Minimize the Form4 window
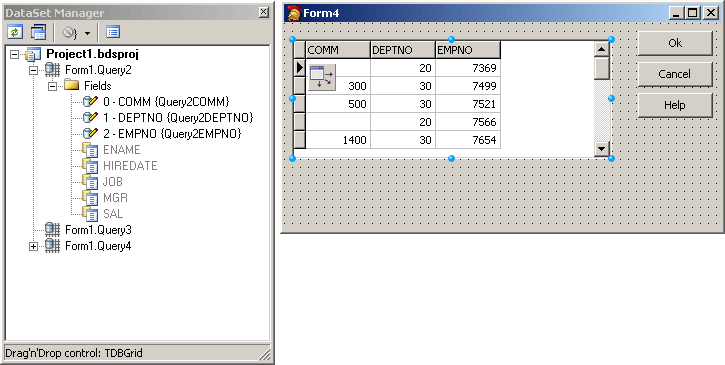Screen dimensions: 725x365 tap(677, 13)
